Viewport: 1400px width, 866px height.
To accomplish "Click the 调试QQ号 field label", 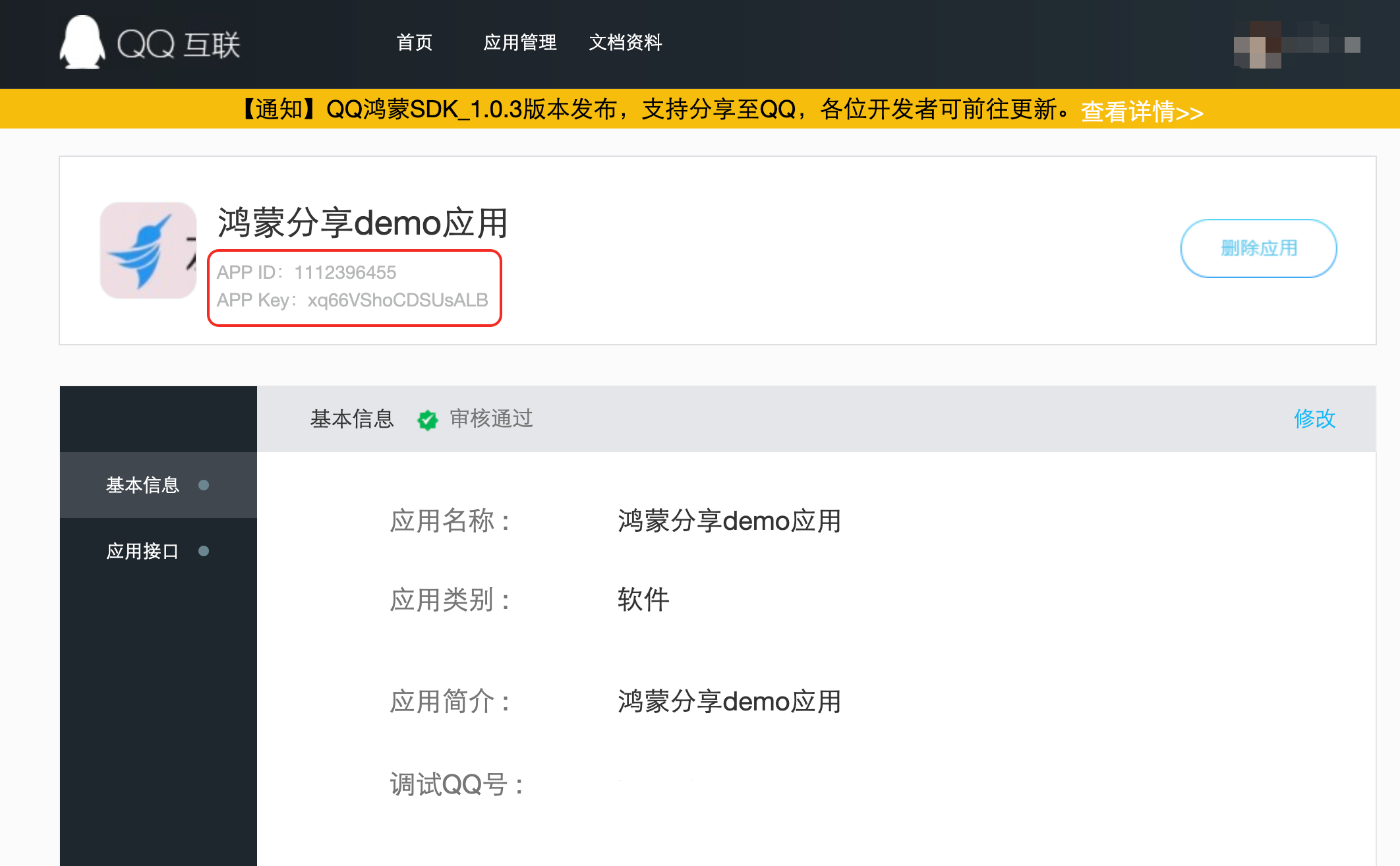I will click(x=457, y=784).
